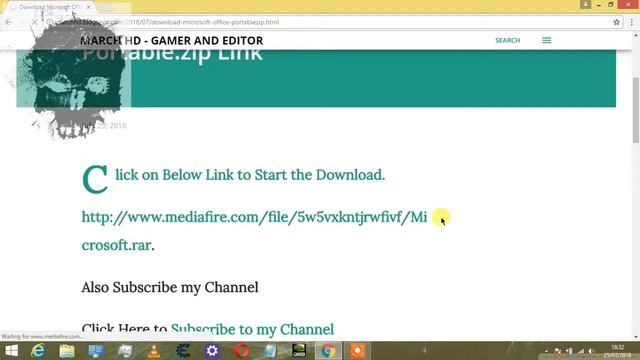Image resolution: width=640 pixels, height=360 pixels.
Task: Select the Download Microsoft Office browser tab
Action: (x=51, y=7)
